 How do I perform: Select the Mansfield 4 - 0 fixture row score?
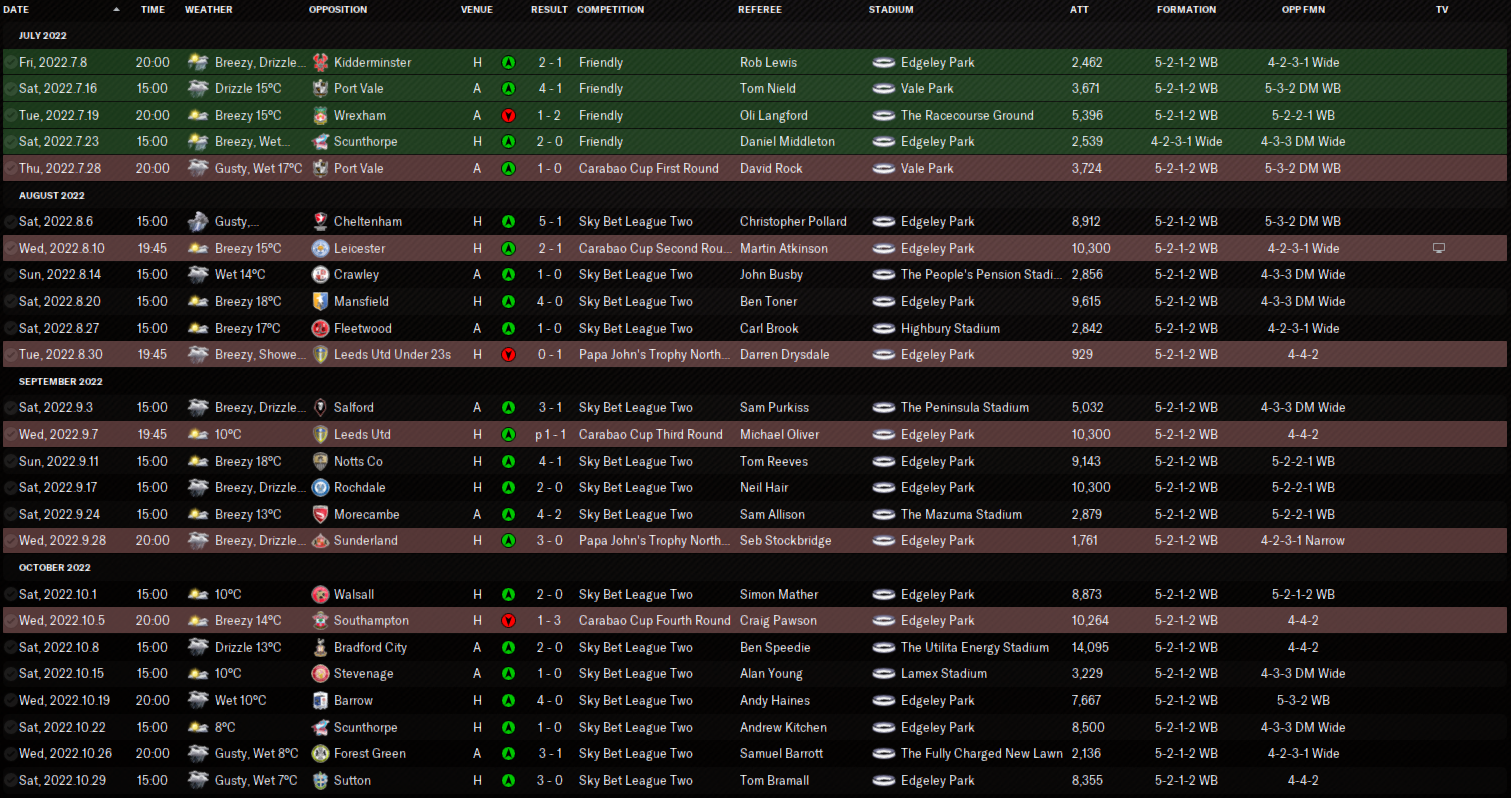pos(550,301)
